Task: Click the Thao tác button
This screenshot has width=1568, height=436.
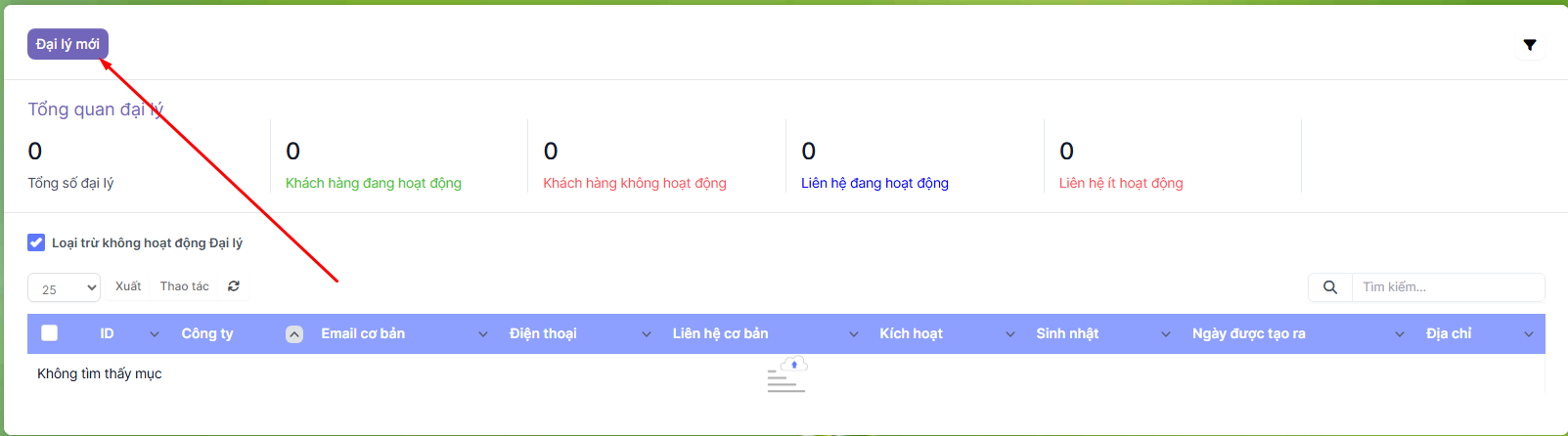Action: tap(185, 286)
